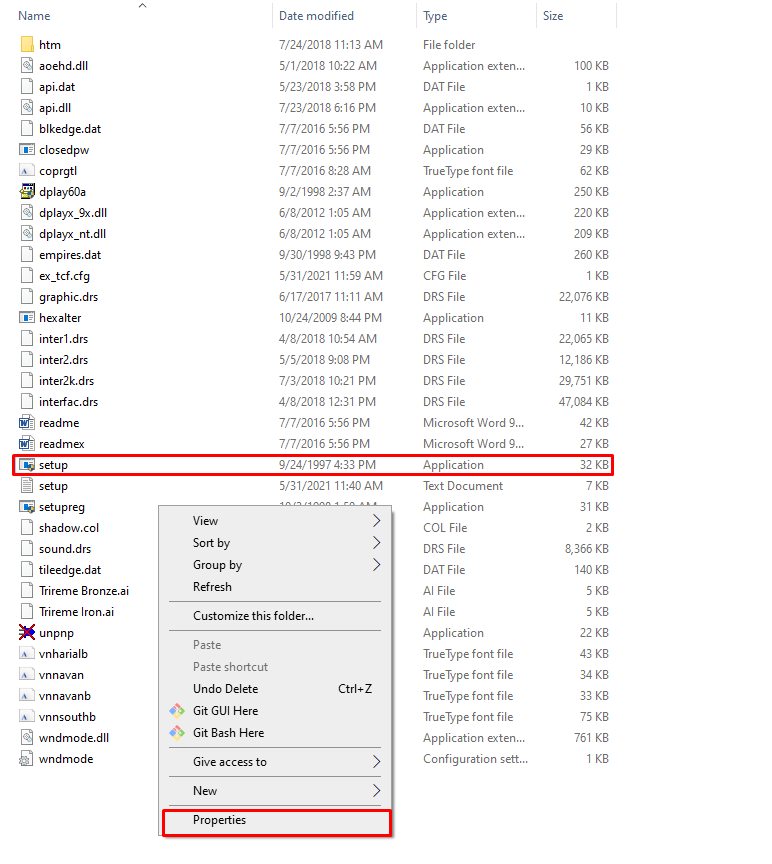The height and width of the screenshot is (864, 772).
Task: Select the vnnsouthb font file icon
Action: pos(27,717)
